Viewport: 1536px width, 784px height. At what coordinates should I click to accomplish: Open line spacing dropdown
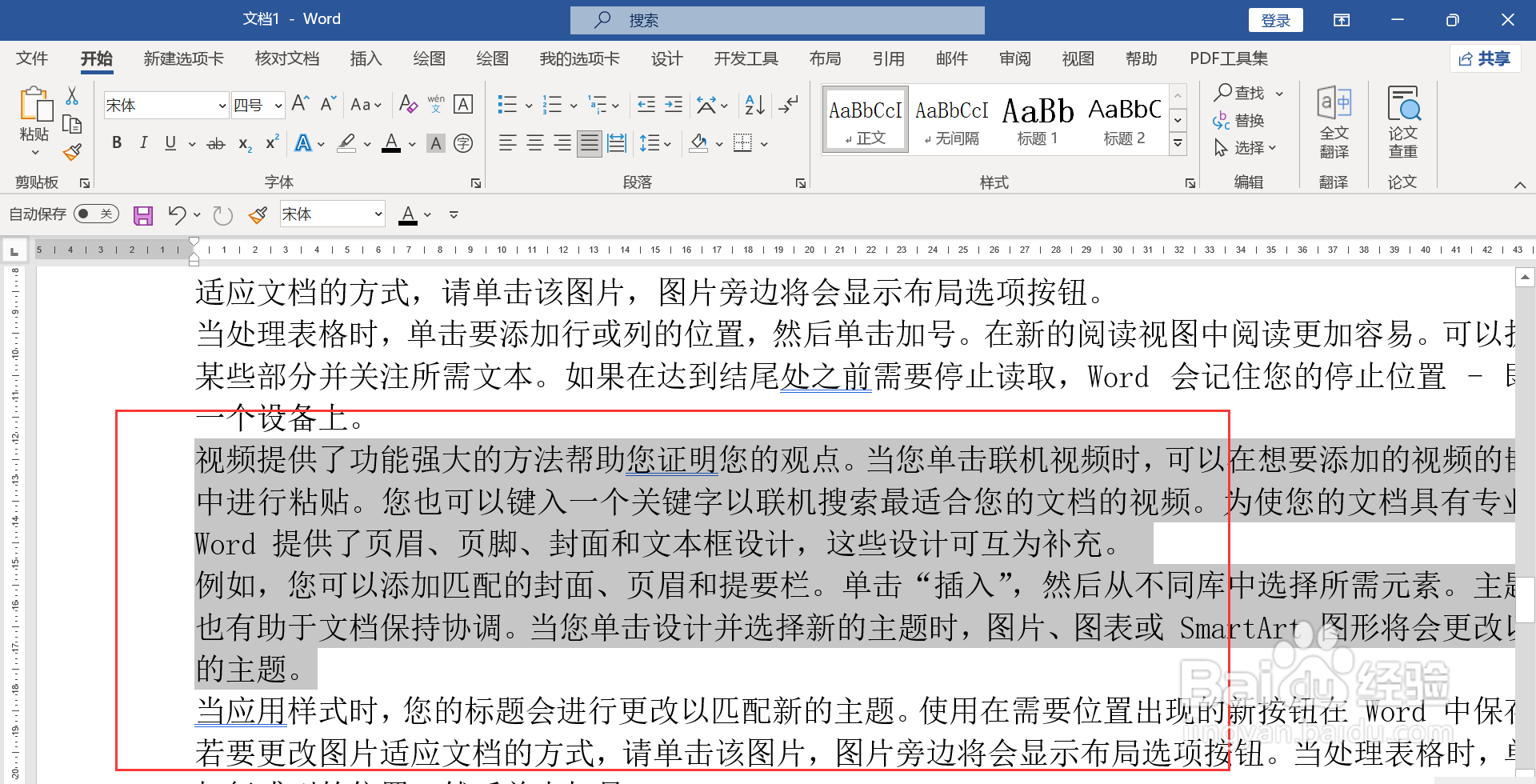(655, 143)
